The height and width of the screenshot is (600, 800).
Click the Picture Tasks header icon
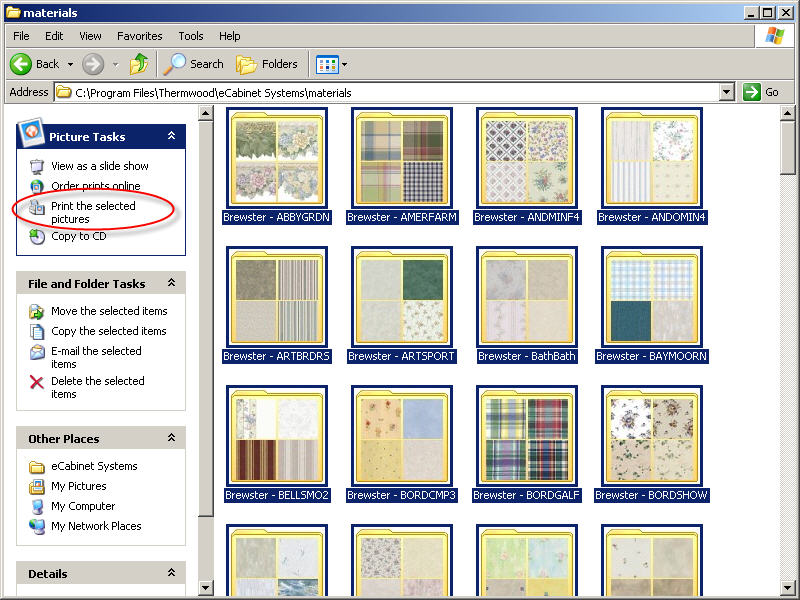(31, 133)
